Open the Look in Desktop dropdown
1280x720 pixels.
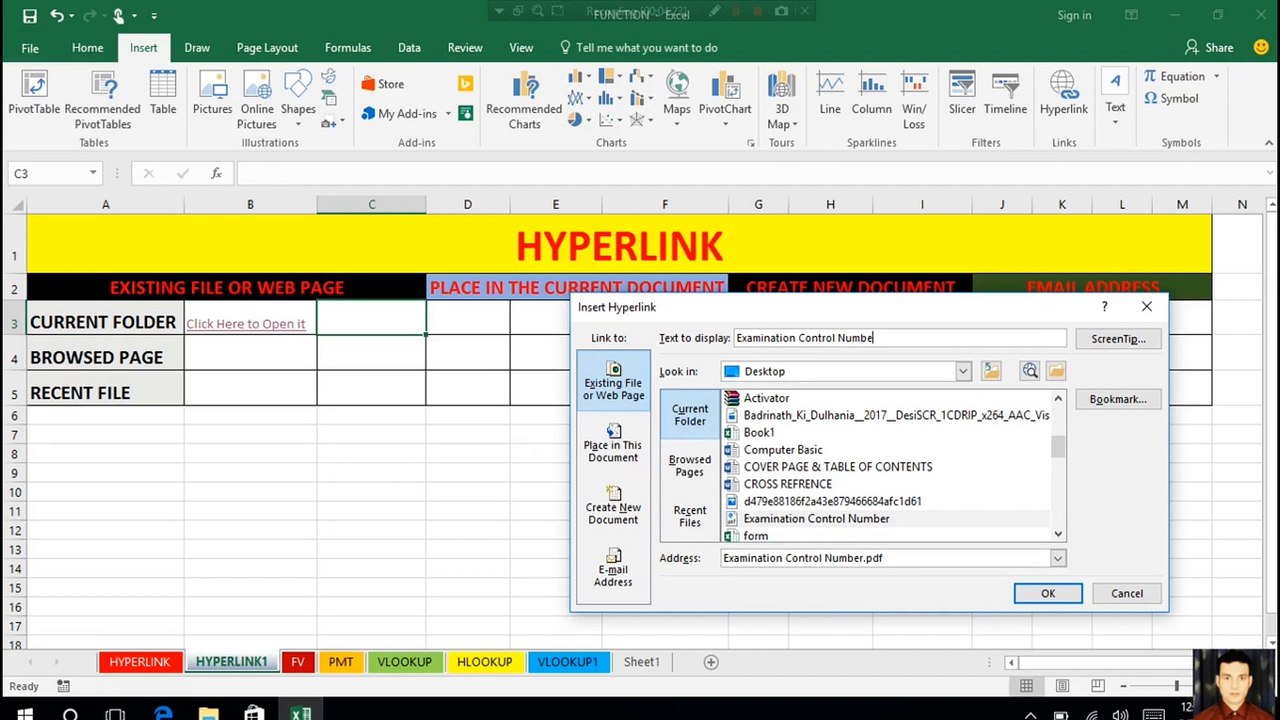click(x=962, y=371)
